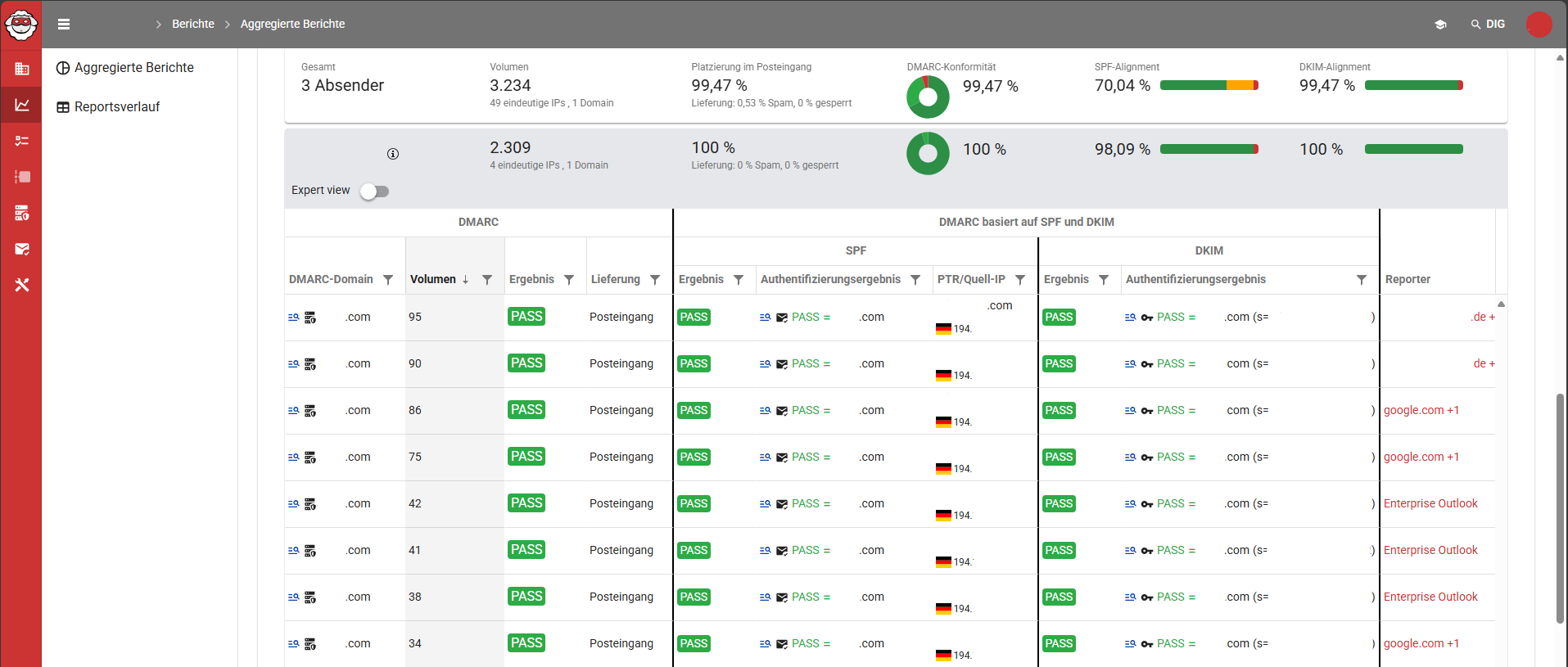Open the organization building icon in sidebar
This screenshot has width=1568, height=667.
pos(22,70)
